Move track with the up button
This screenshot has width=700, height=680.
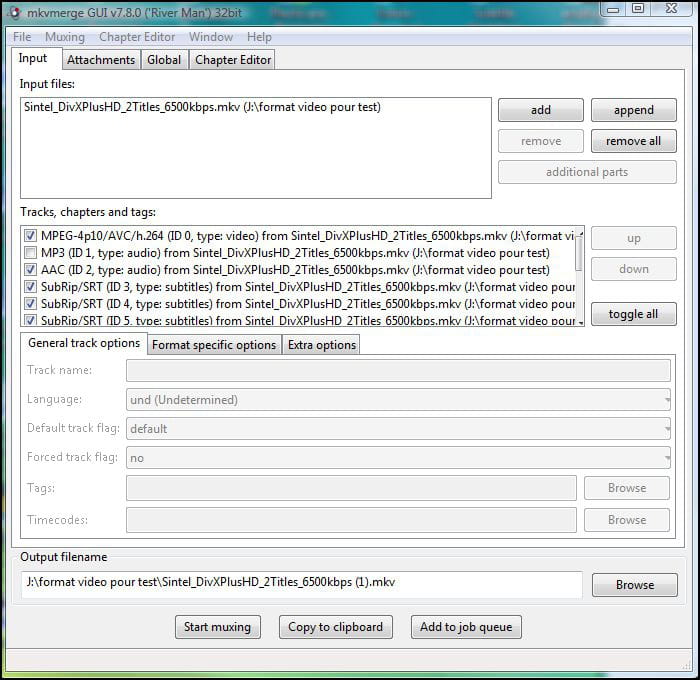click(633, 238)
